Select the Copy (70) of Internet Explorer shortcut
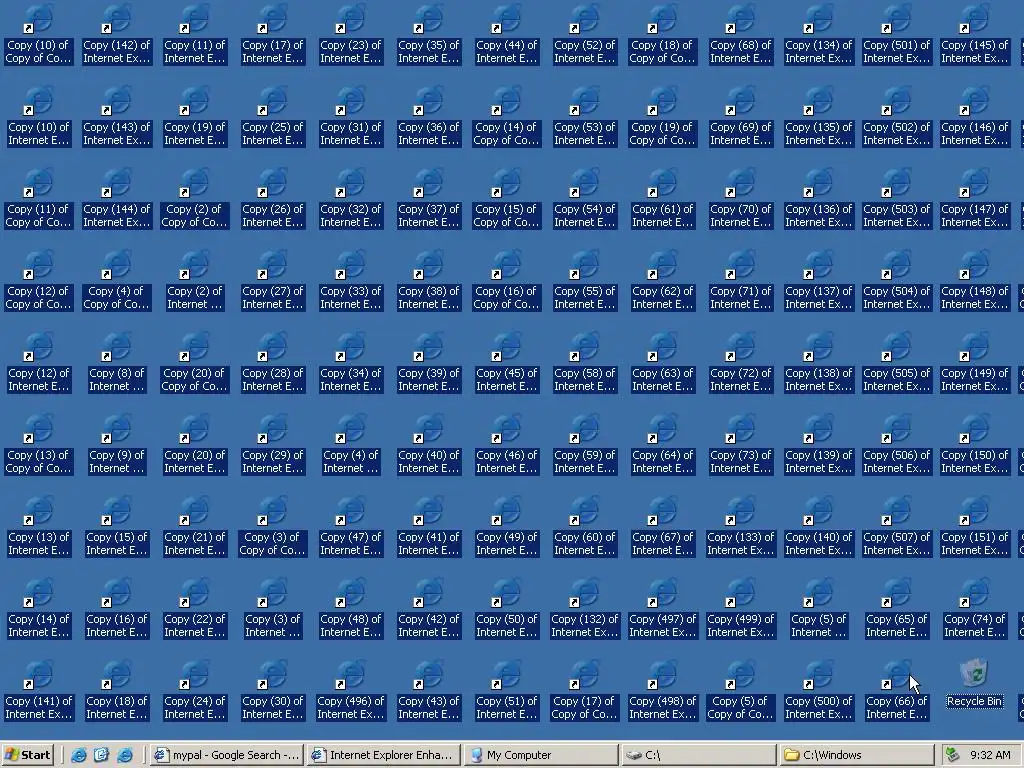1024x768 pixels. 741,198
